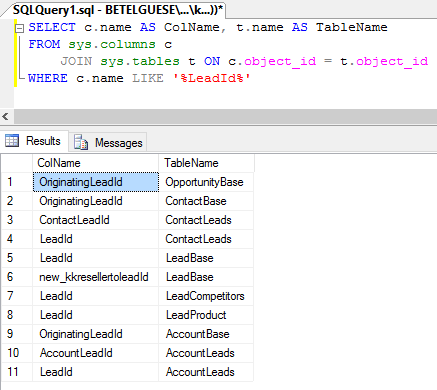Select the LeadCompetitors cell

(206, 296)
